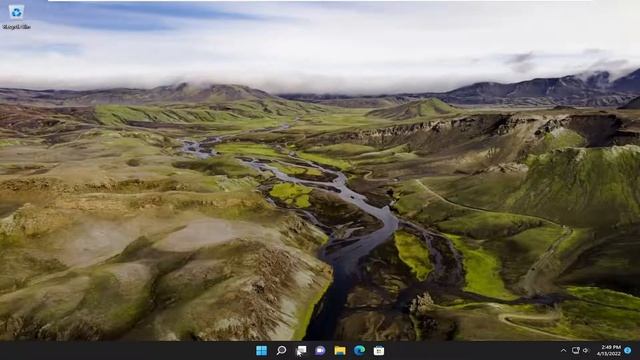Launch Teams Chat from taskbar
Viewport: 640px width, 360px height.
(x=320, y=351)
